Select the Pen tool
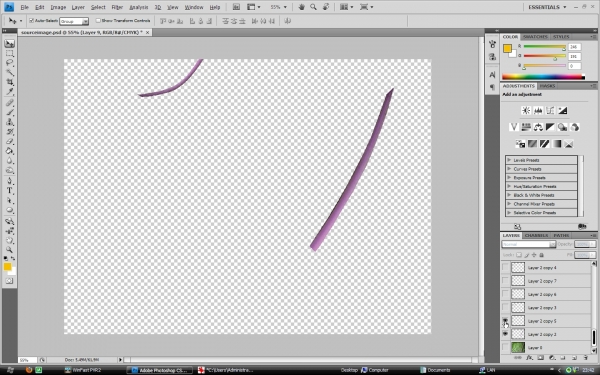The image size is (600, 375). click(x=10, y=181)
